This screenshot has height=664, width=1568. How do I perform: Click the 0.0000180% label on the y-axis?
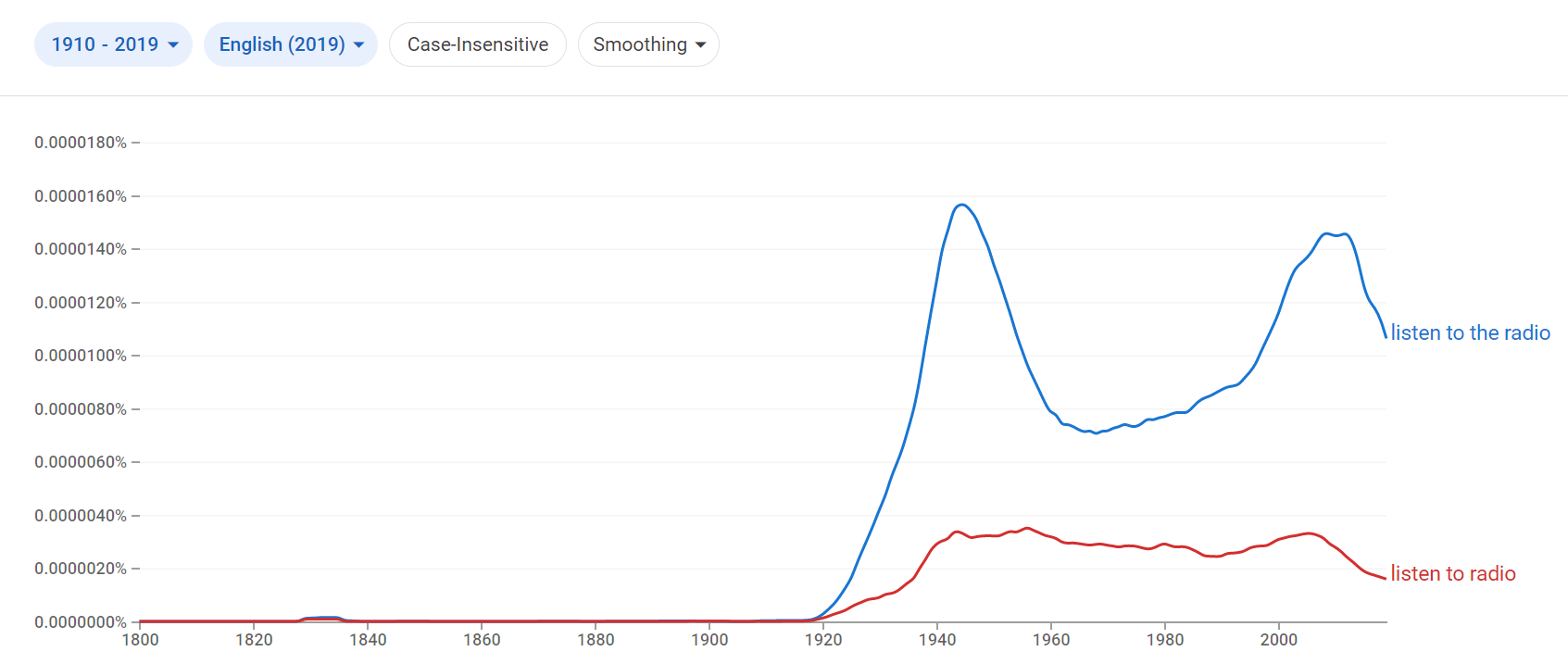pos(82,142)
